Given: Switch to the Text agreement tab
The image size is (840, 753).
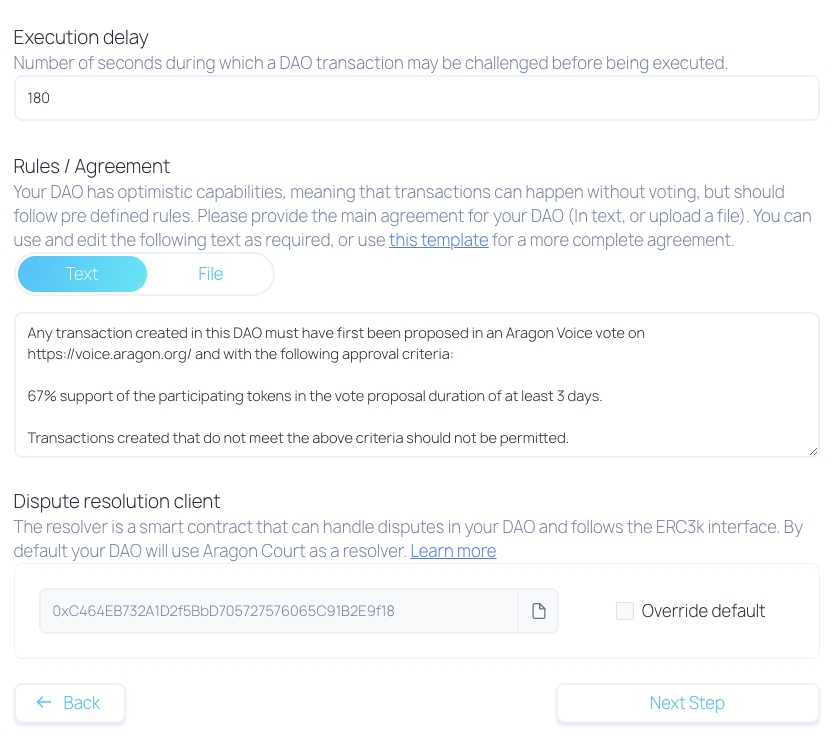Looking at the screenshot, I should coord(82,274).
